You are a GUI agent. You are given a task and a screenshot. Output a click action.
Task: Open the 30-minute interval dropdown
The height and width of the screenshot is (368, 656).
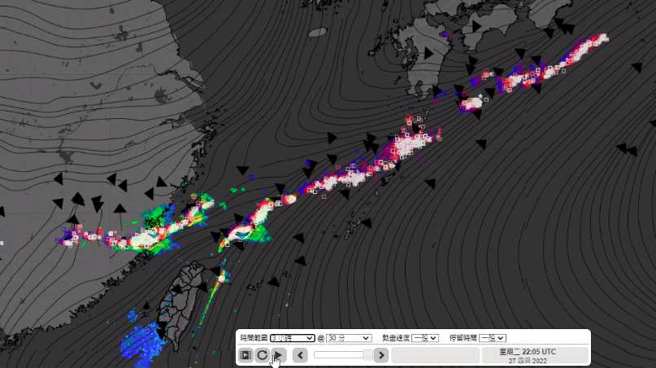348,338
